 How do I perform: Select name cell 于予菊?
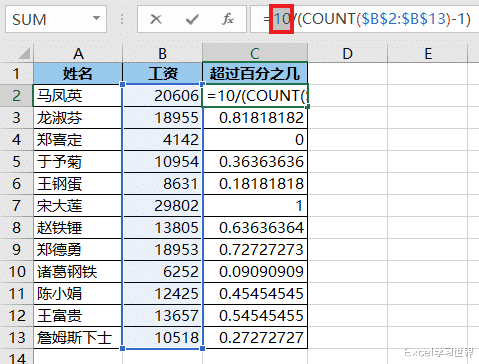[78, 162]
